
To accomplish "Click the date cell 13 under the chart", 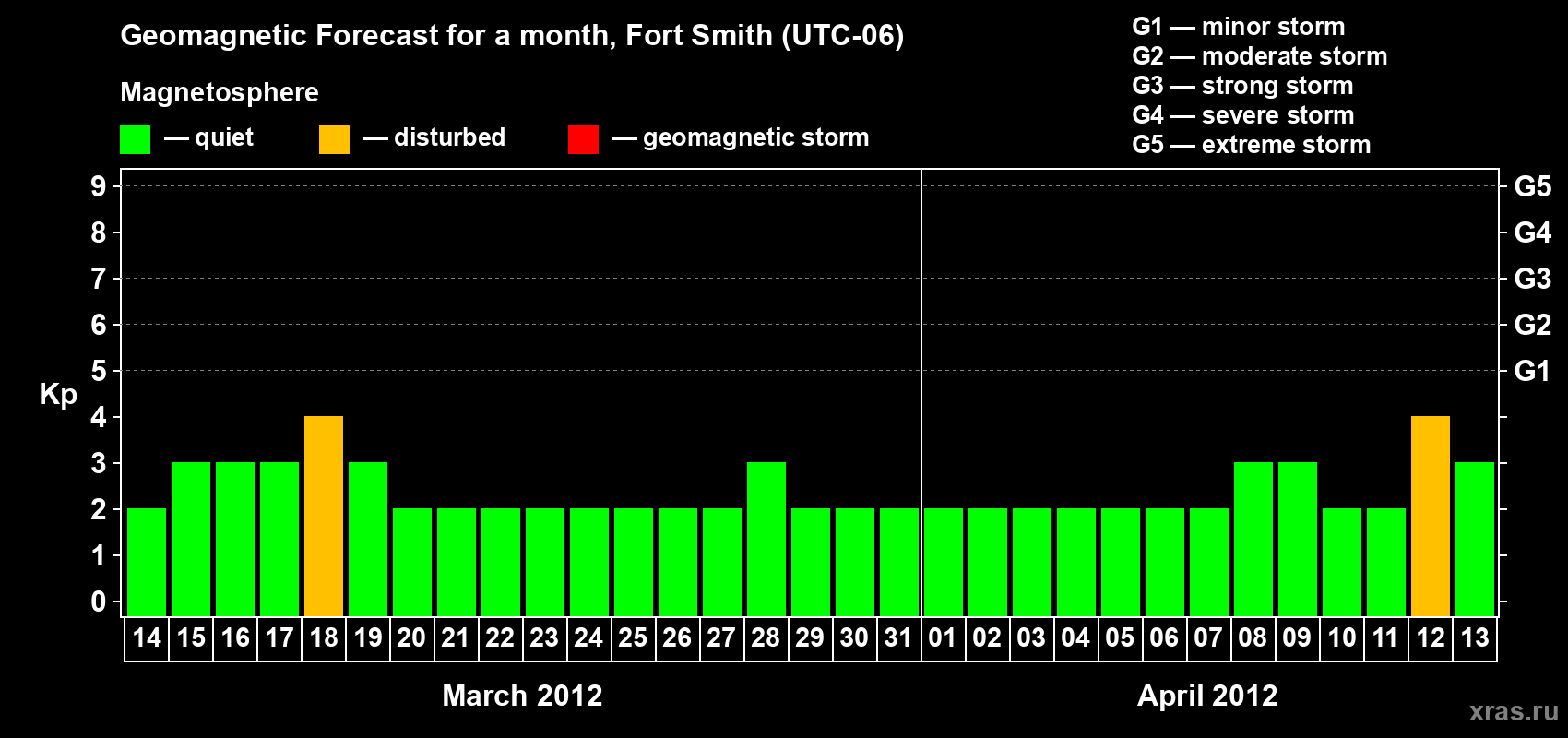I will (x=1475, y=638).
